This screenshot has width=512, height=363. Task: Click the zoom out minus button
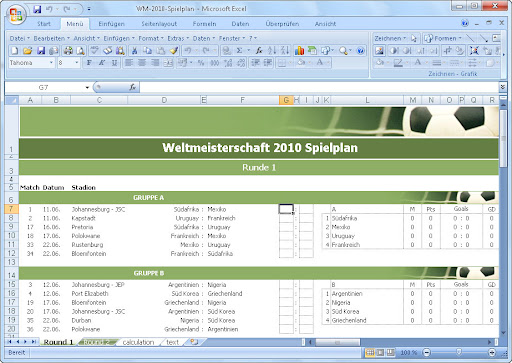[x=426, y=352]
